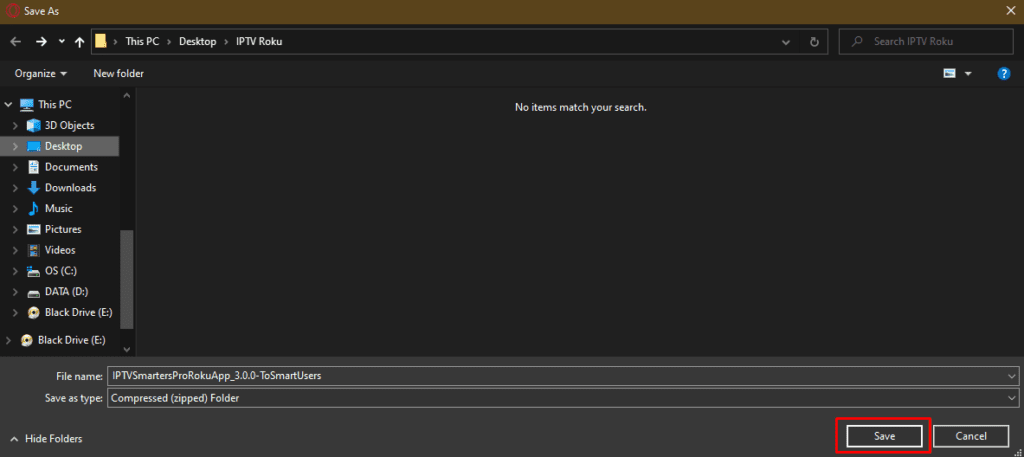
Task: Click the change view icon
Action: tap(949, 74)
